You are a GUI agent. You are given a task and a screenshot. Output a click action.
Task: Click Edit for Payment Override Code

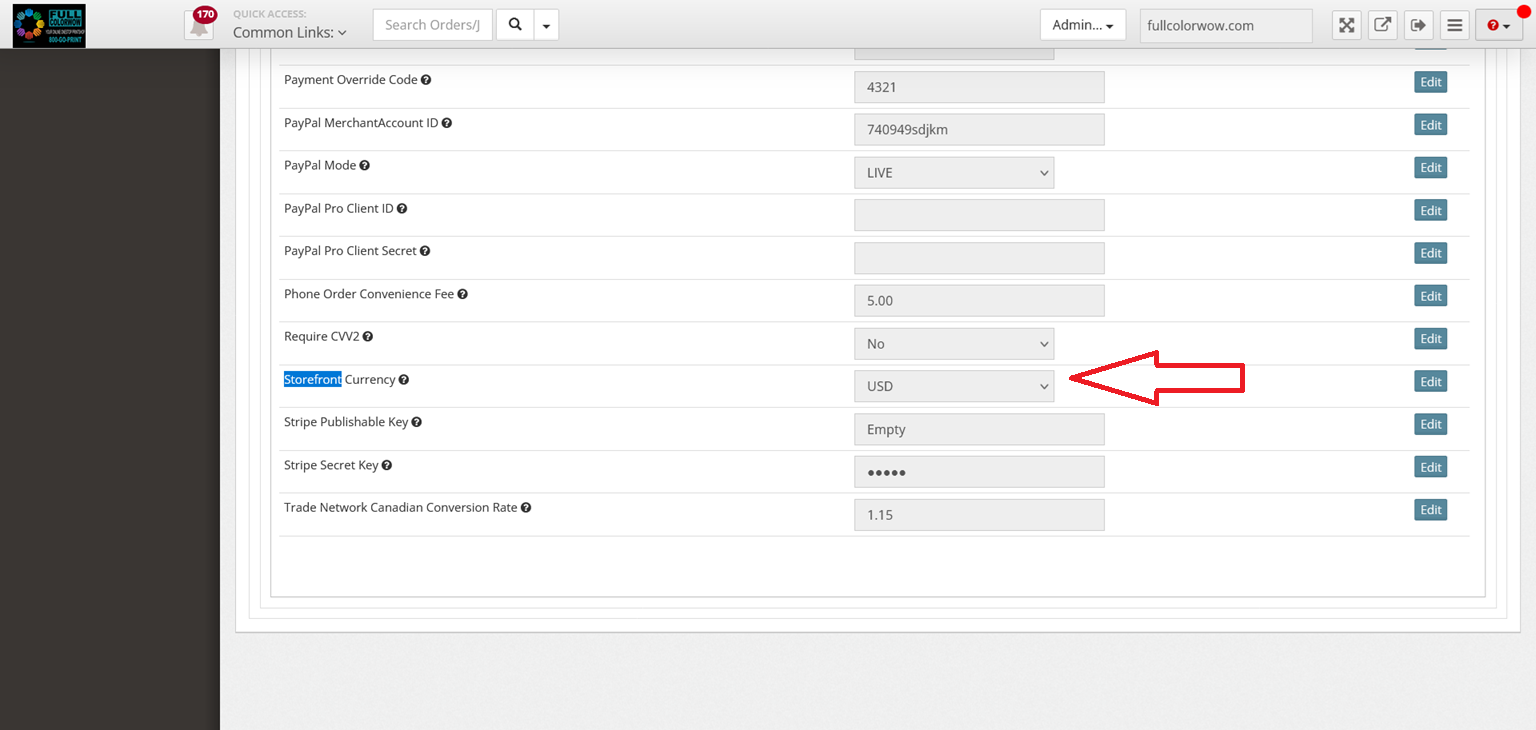coord(1430,82)
